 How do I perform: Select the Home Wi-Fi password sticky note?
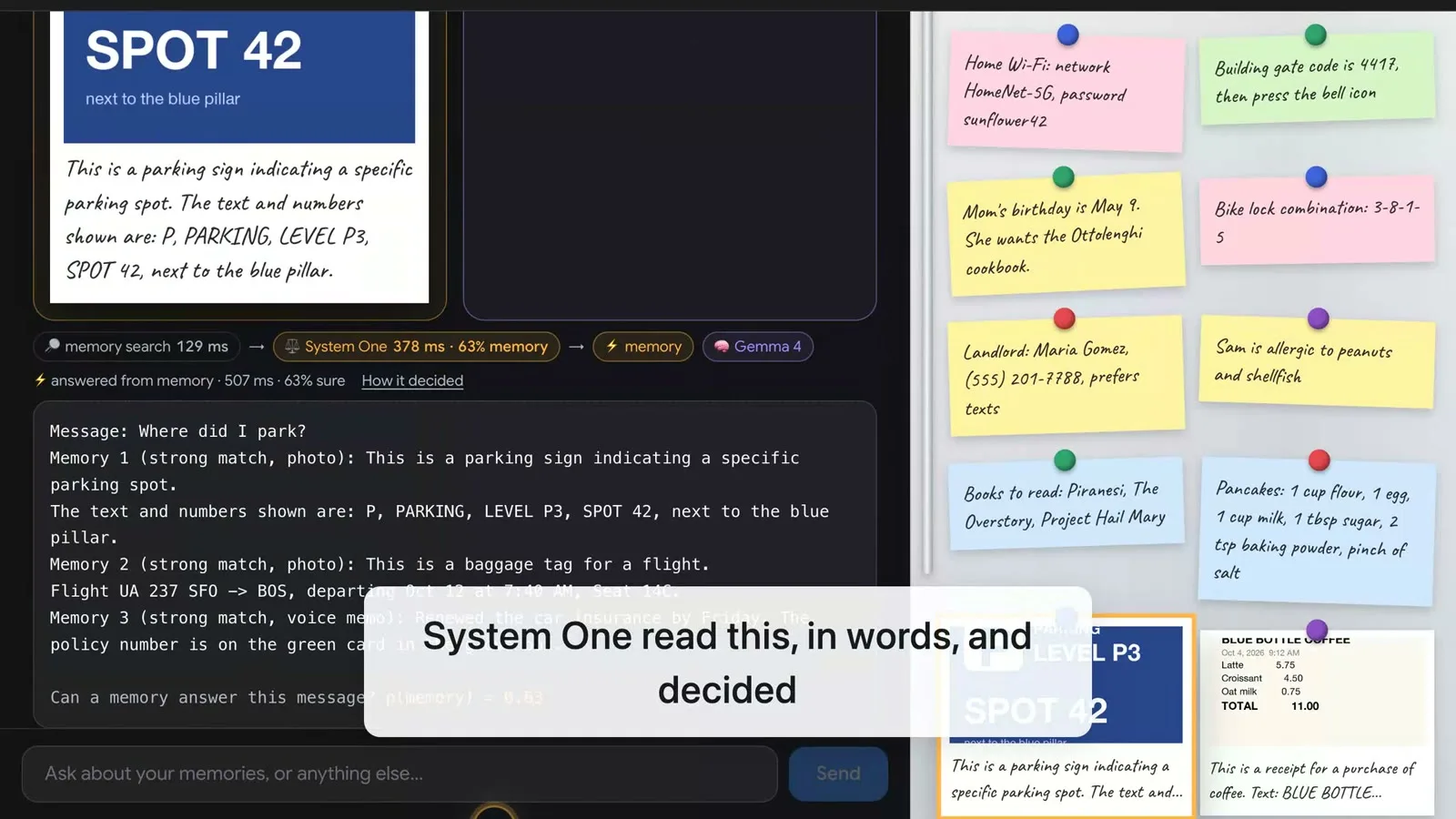[x=1066, y=93]
